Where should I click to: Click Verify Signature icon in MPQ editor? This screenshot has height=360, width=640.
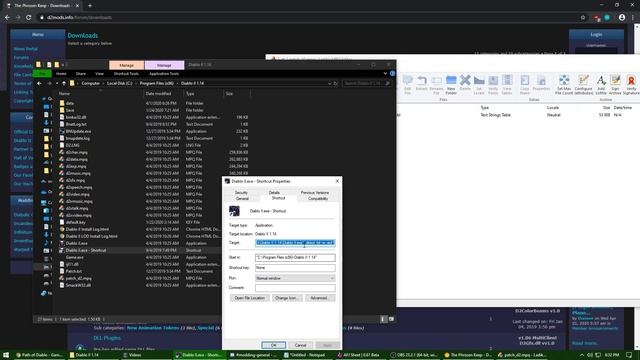[631, 84]
